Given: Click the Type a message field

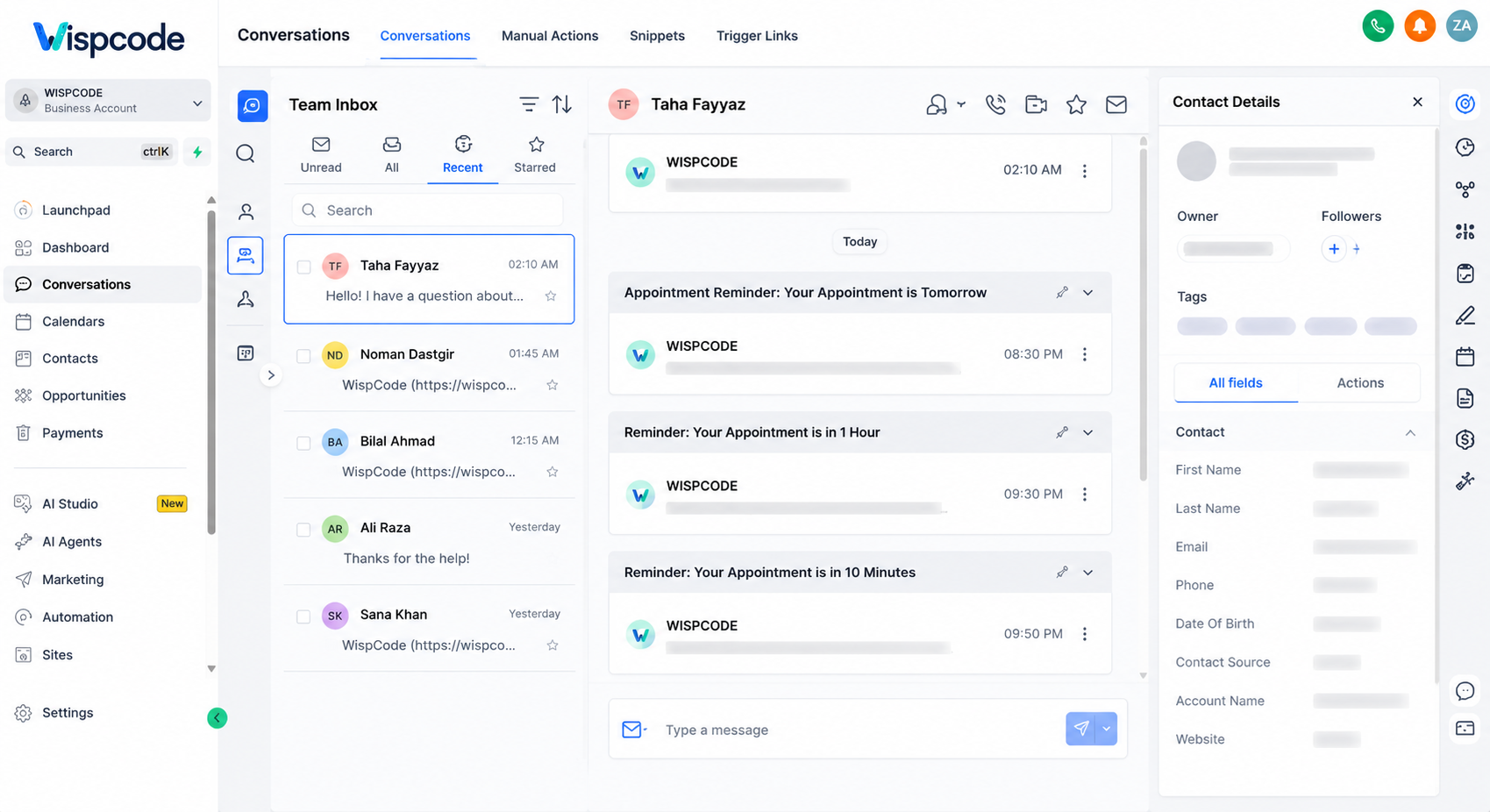Looking at the screenshot, I should (x=859, y=730).
